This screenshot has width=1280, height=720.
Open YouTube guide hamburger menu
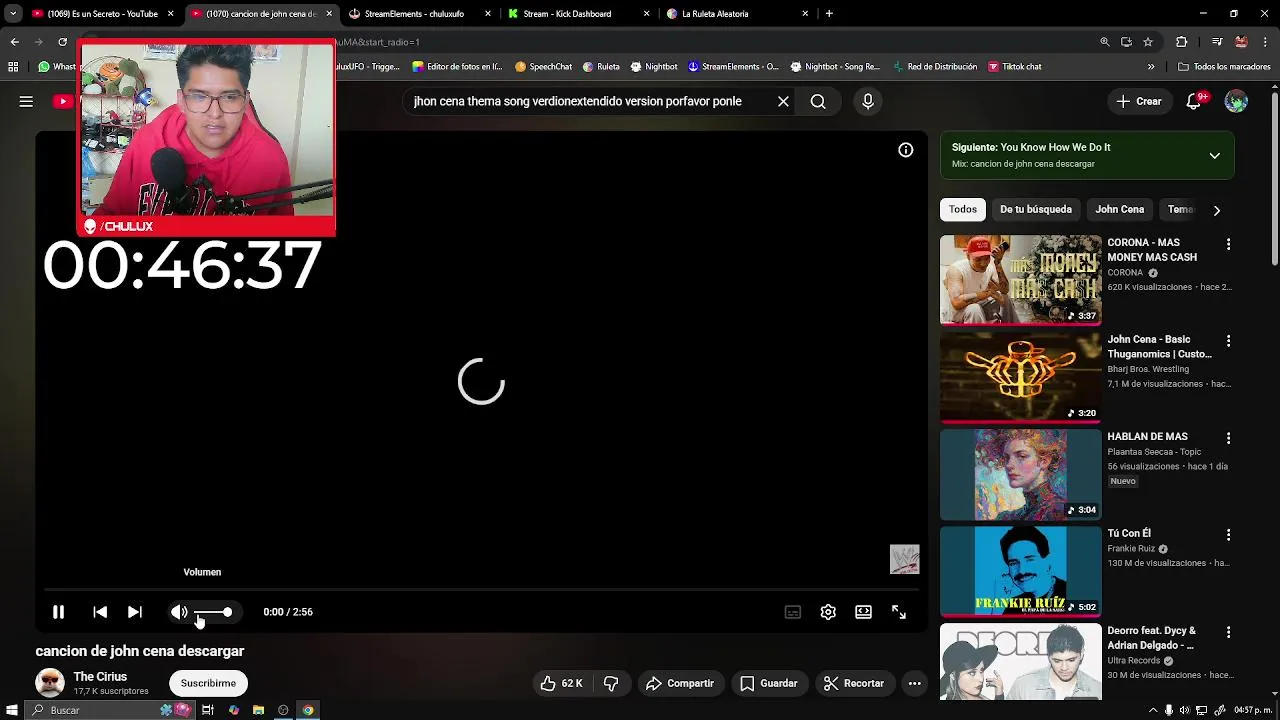26,101
